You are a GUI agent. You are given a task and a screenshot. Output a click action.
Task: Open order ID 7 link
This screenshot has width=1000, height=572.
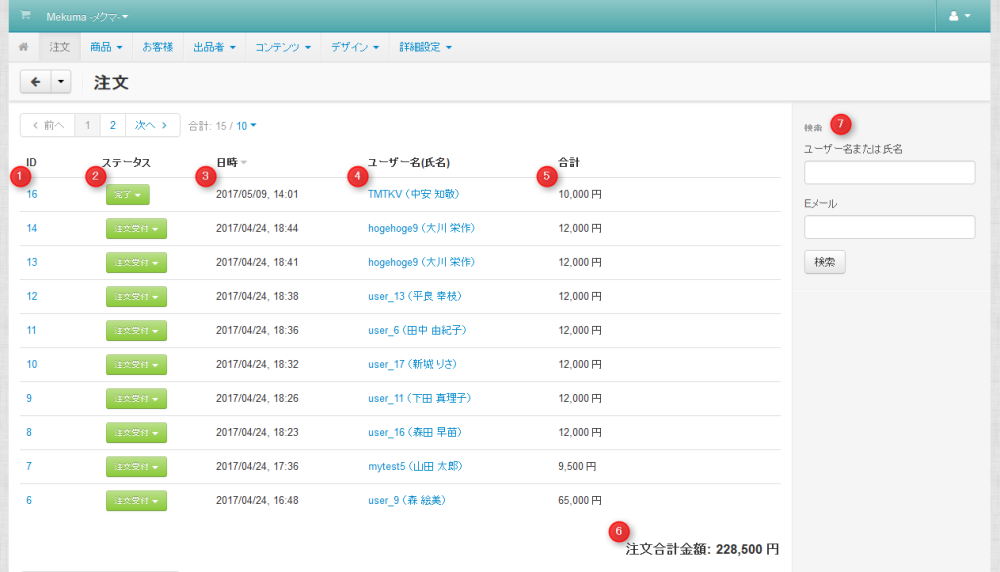29,466
